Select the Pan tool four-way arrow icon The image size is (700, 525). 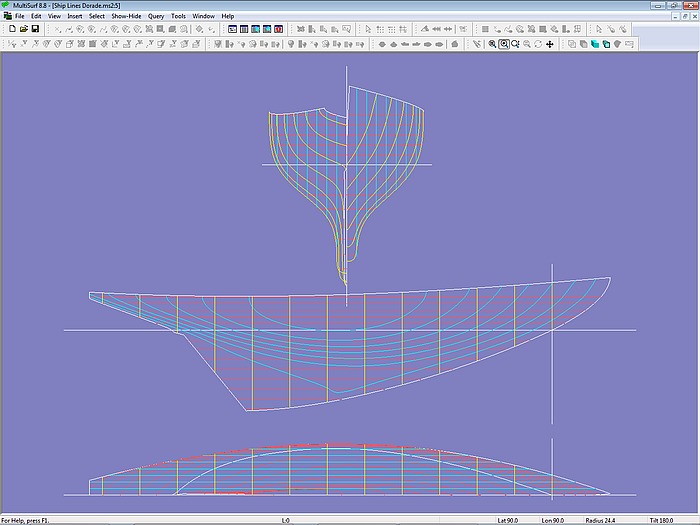[550, 44]
